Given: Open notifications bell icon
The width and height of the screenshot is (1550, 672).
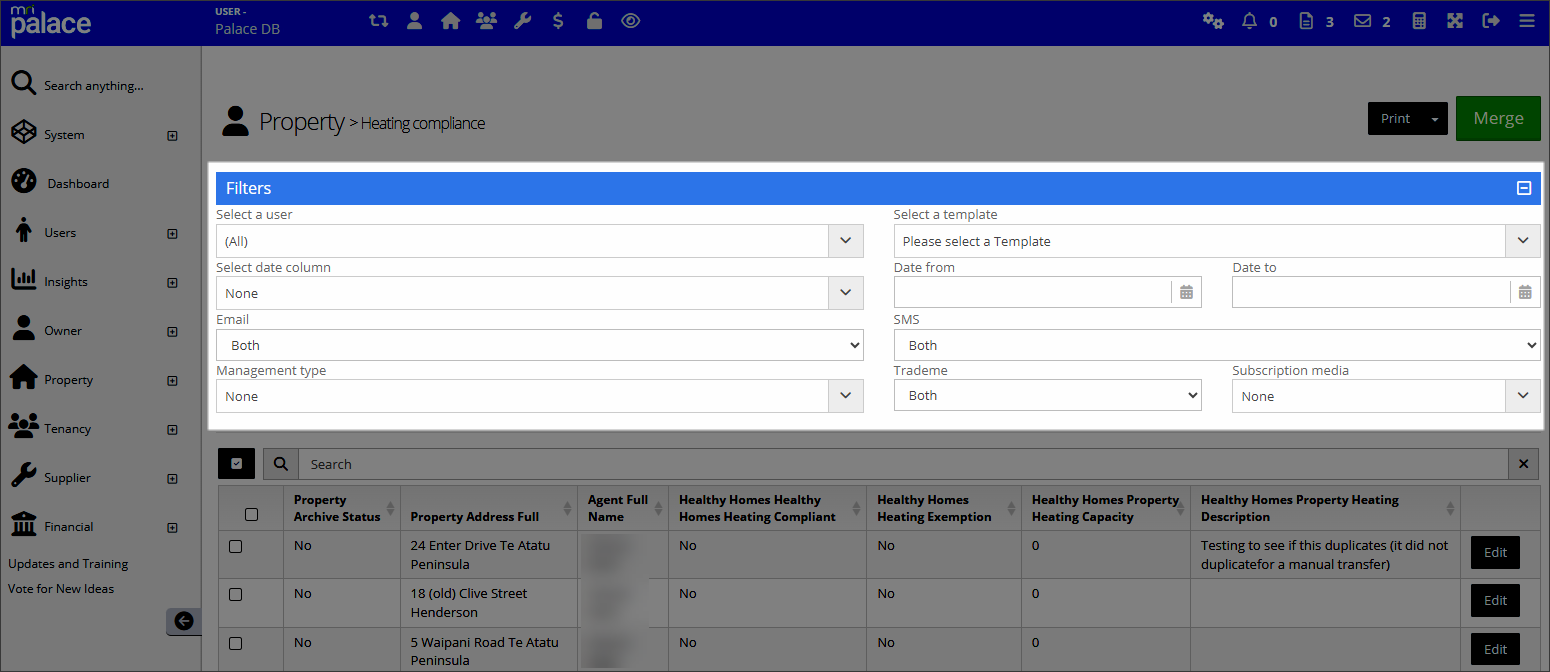Looking at the screenshot, I should (x=1249, y=21).
